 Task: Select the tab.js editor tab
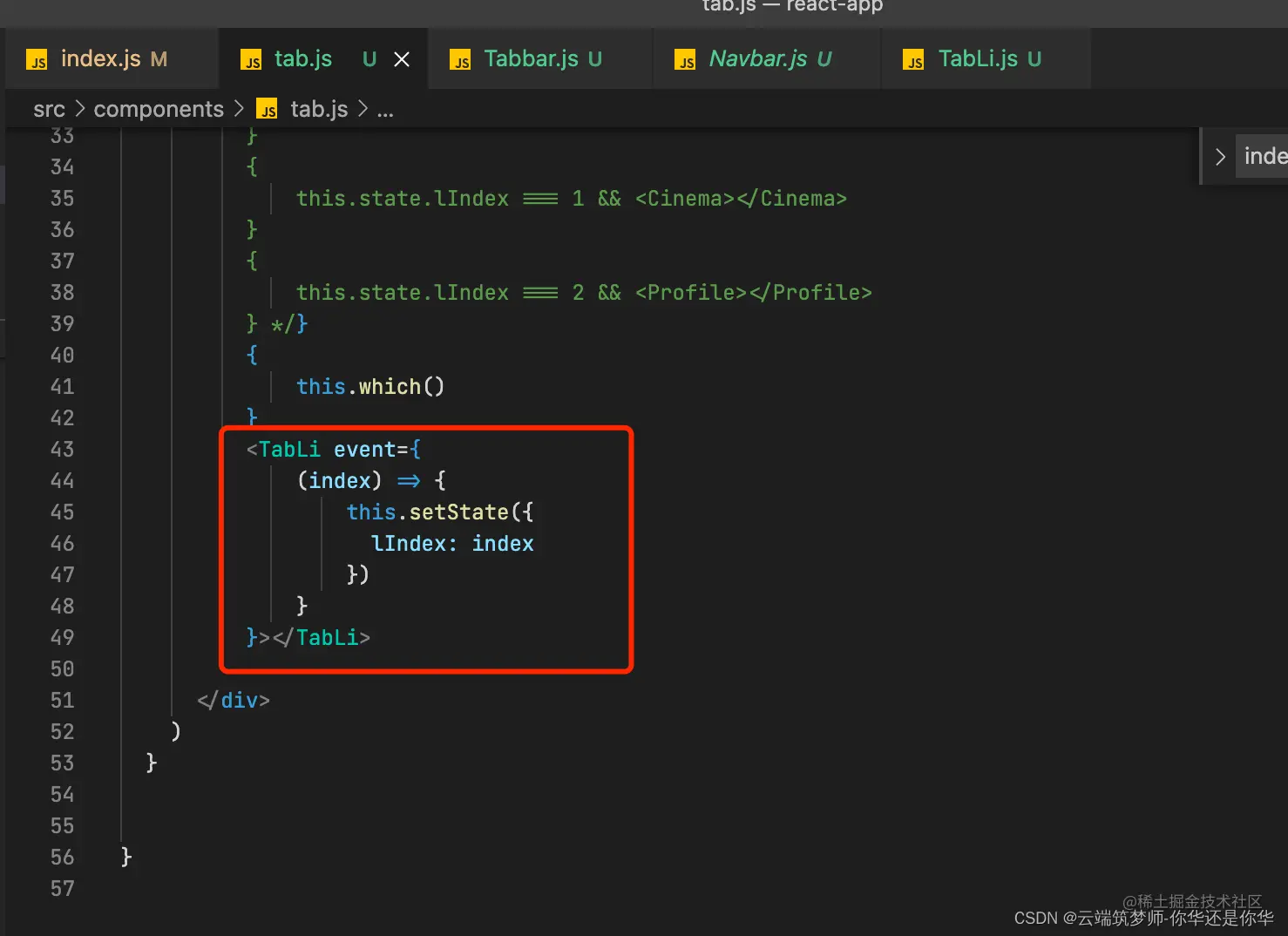tap(322, 59)
